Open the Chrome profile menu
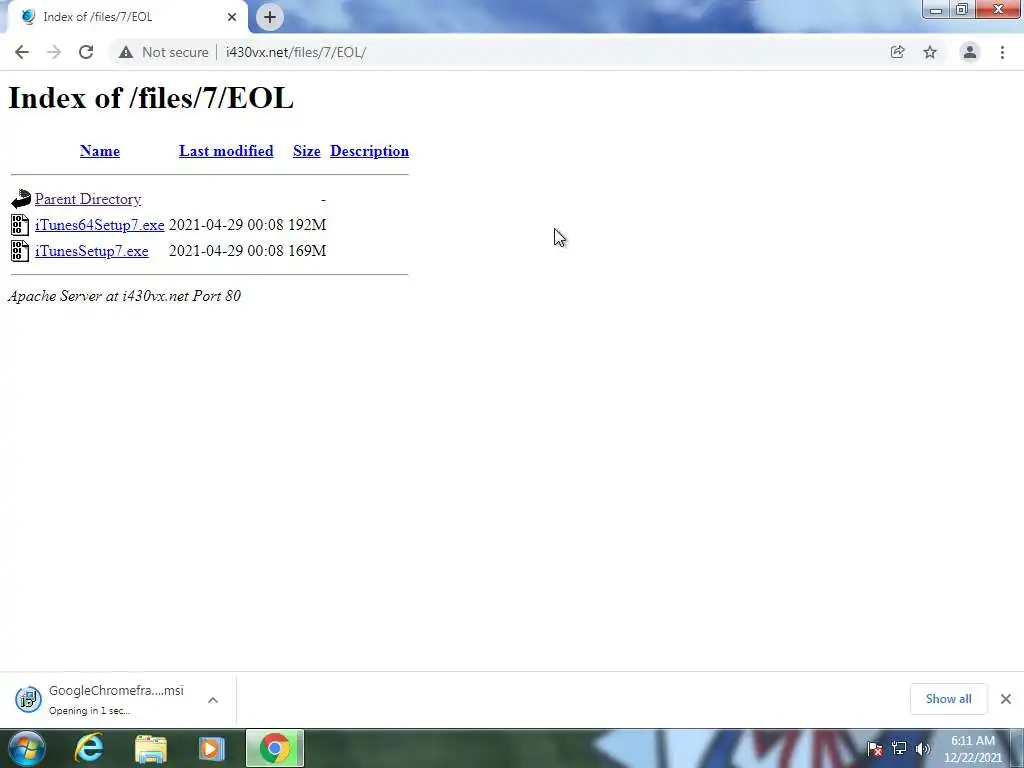1024x768 pixels. point(970,52)
